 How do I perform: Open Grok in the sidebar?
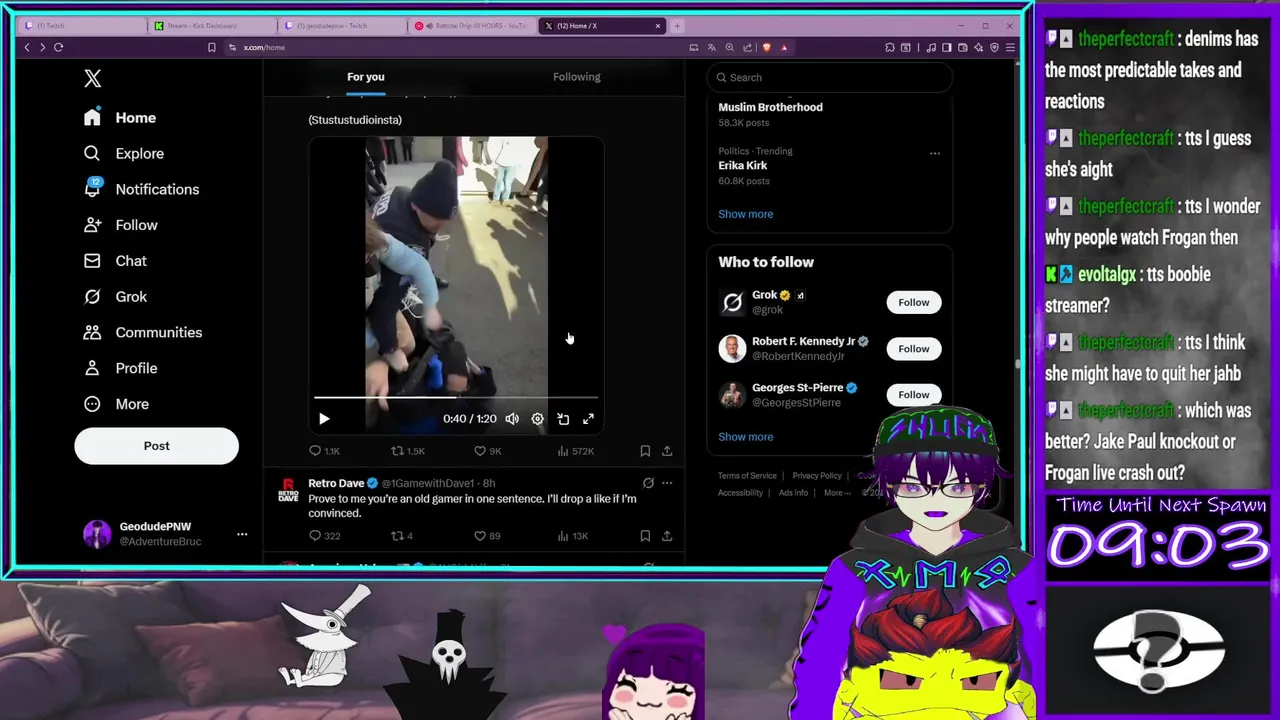(115, 297)
